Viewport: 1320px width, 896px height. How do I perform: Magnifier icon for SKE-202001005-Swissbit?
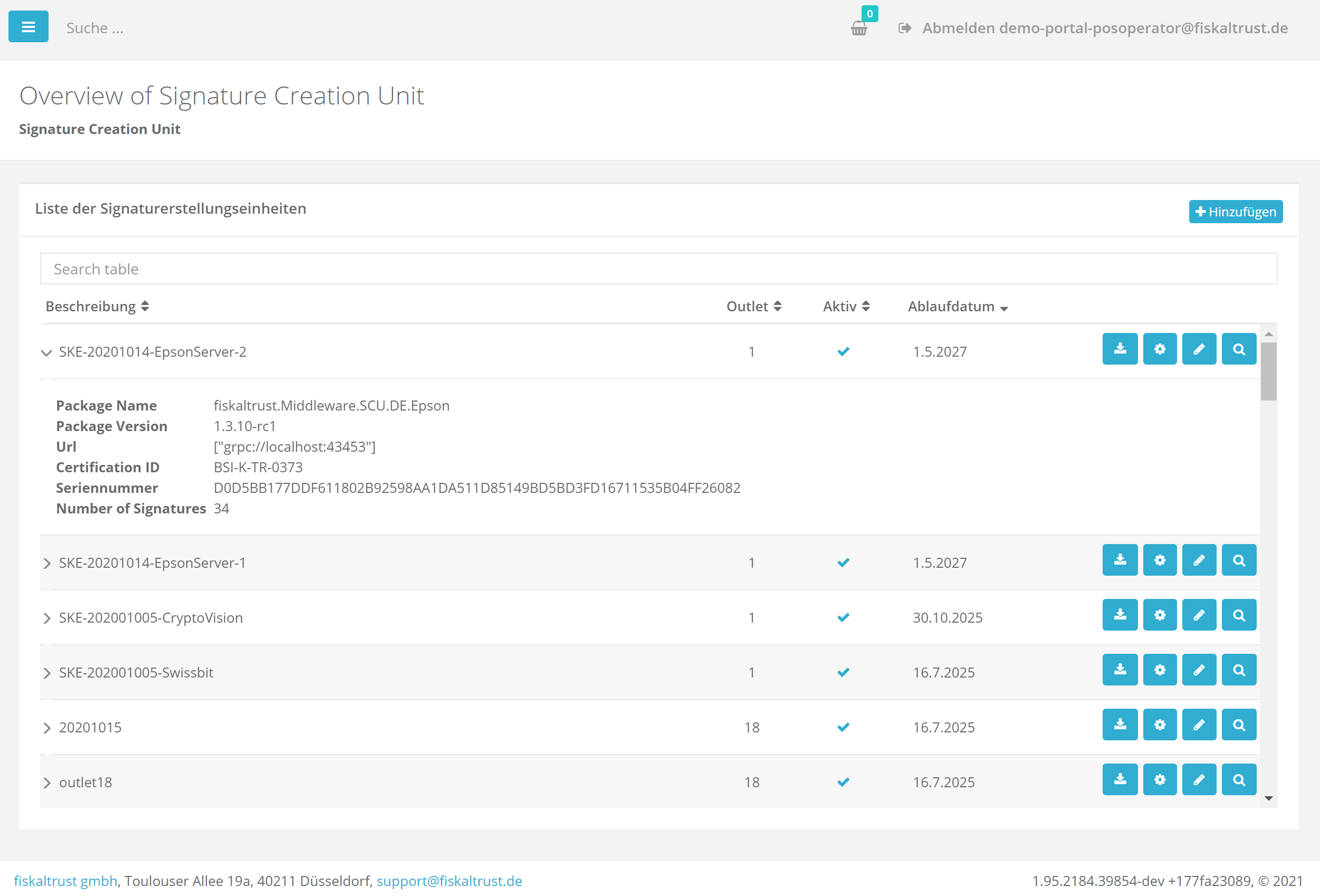[1239, 670]
